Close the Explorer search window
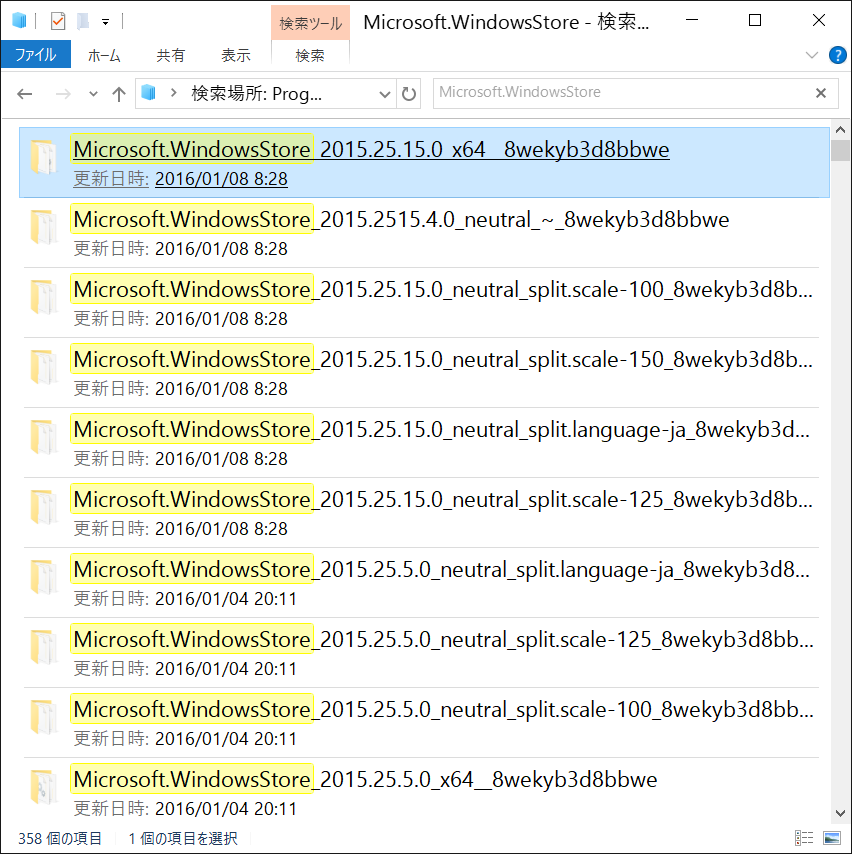852x854 pixels. click(819, 20)
